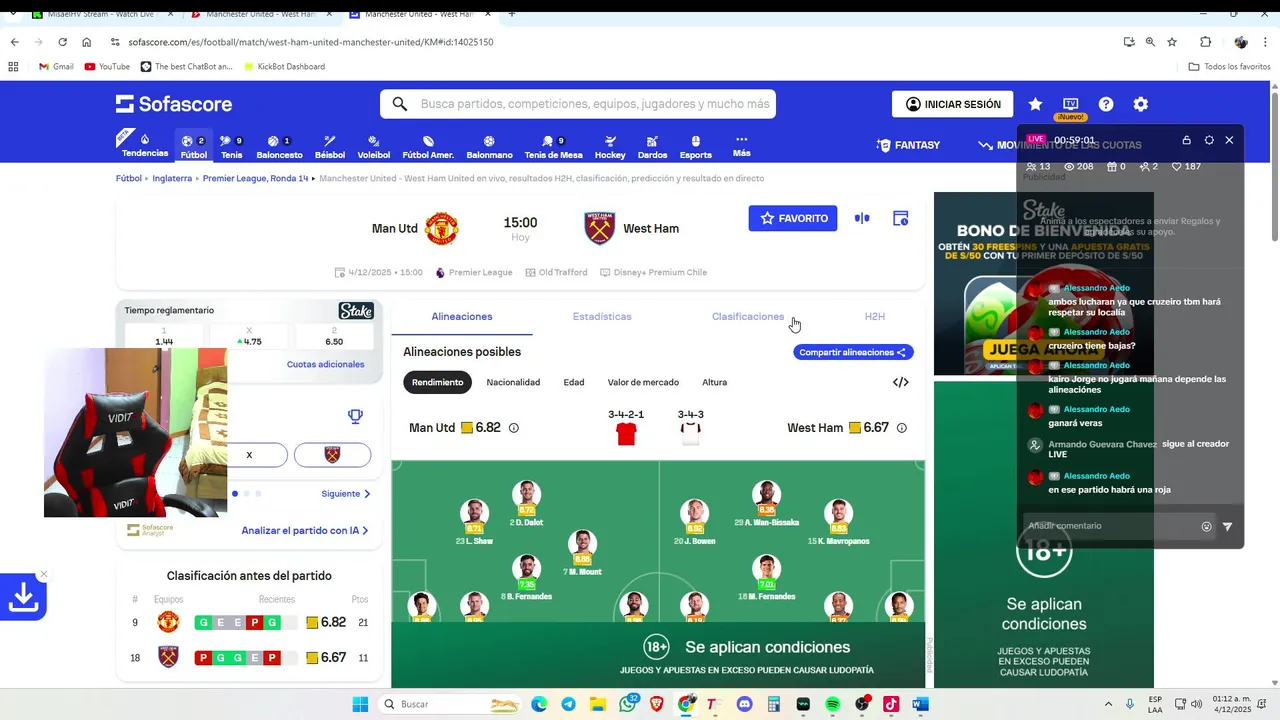Viewport: 1280px width, 720px height.
Task: Click the calendar icon beside FAVORITO
Action: tap(900, 218)
